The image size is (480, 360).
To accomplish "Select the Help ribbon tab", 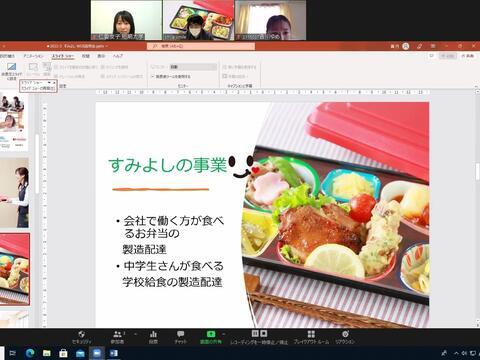I will coord(117,56).
